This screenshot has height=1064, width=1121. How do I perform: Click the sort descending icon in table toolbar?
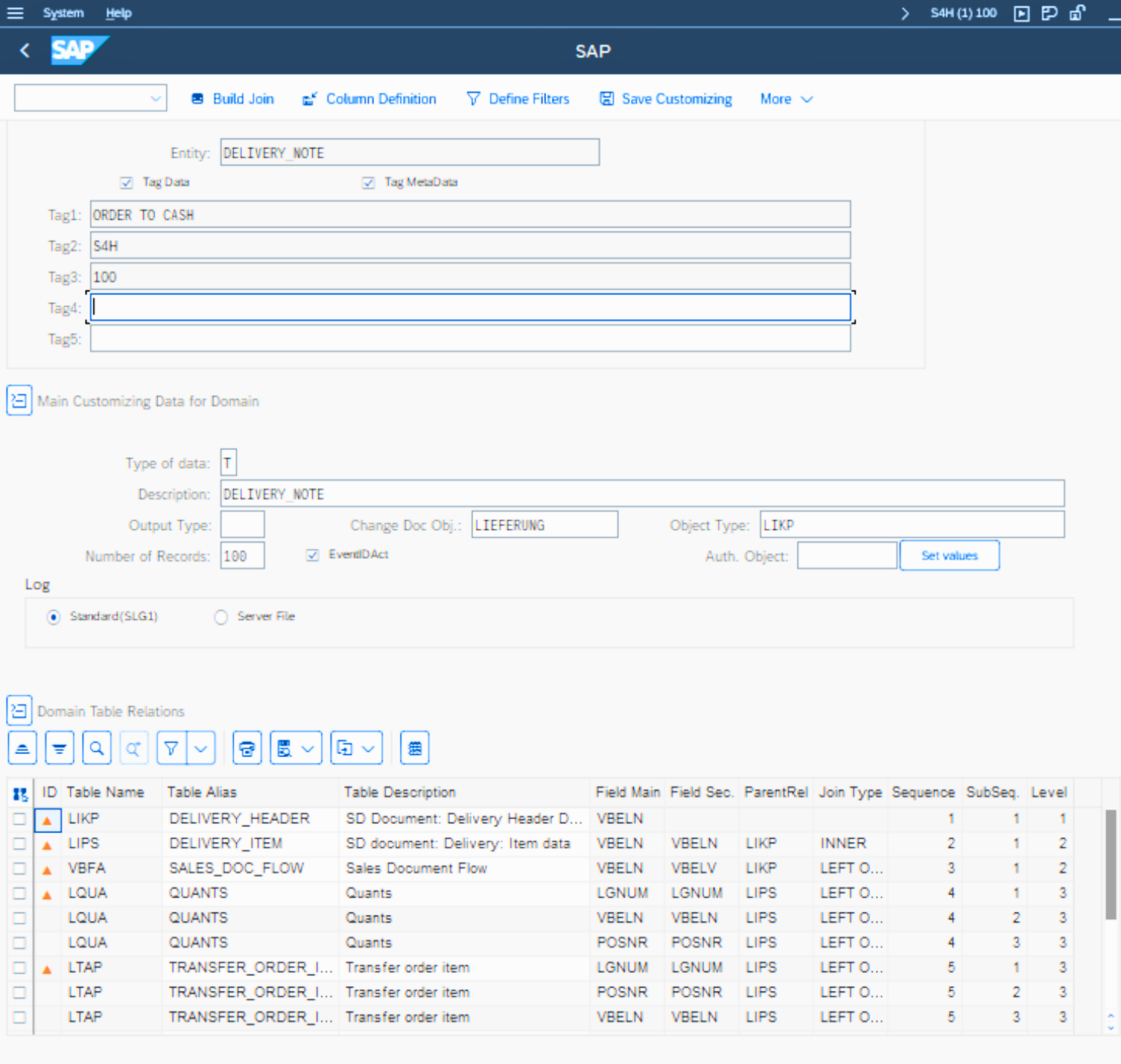pos(59,748)
